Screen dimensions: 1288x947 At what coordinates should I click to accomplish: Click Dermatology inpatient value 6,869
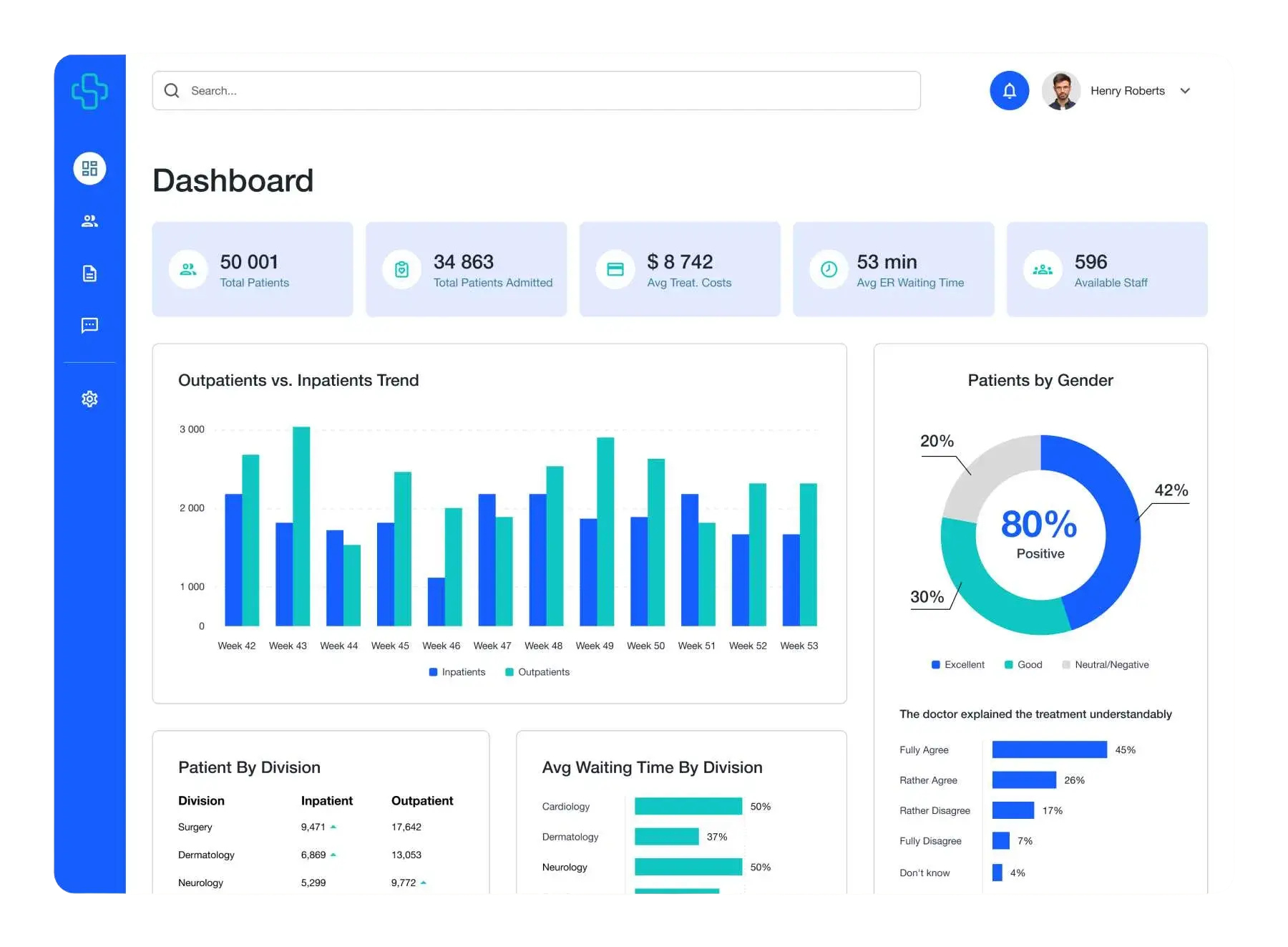click(313, 855)
